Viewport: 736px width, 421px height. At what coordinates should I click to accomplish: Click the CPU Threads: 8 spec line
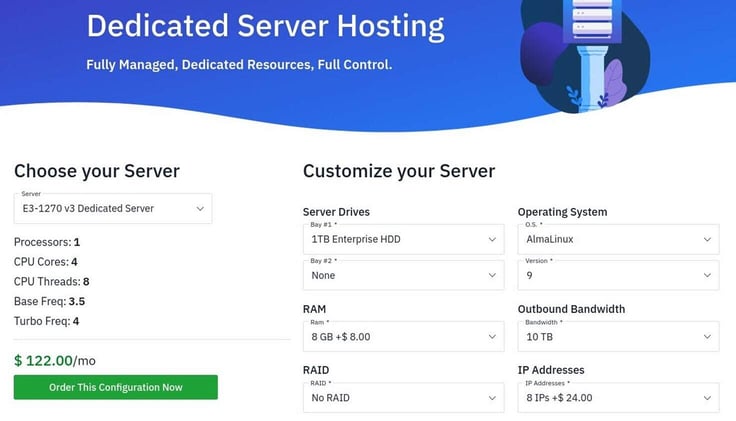click(52, 282)
